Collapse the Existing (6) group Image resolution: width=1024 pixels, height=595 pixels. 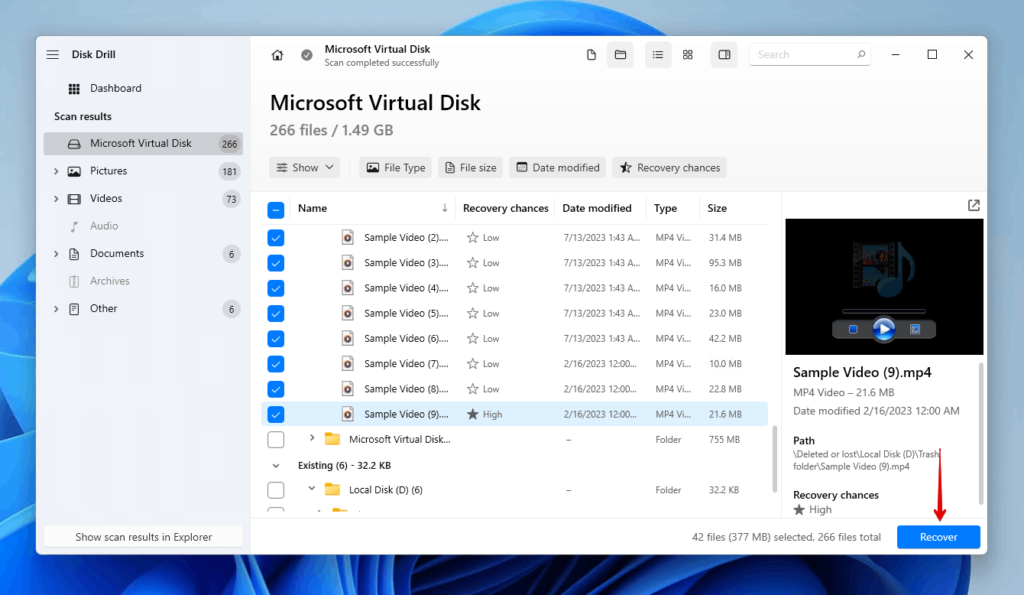pos(276,464)
